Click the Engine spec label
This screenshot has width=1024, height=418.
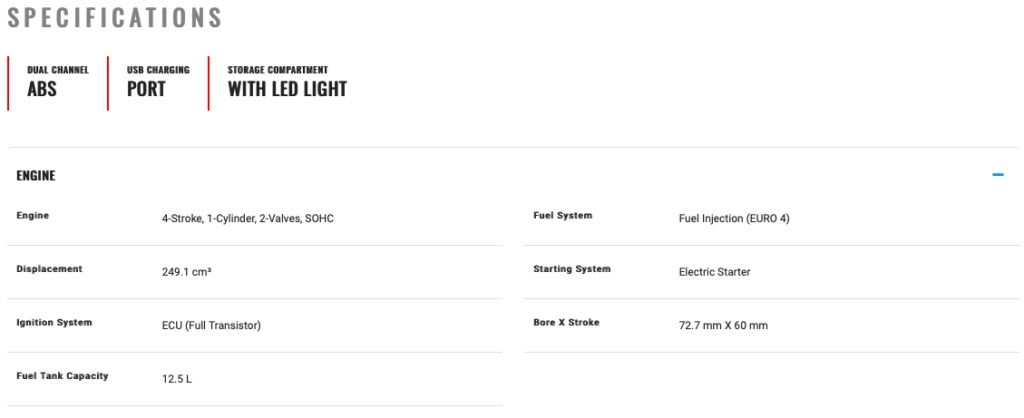33,216
